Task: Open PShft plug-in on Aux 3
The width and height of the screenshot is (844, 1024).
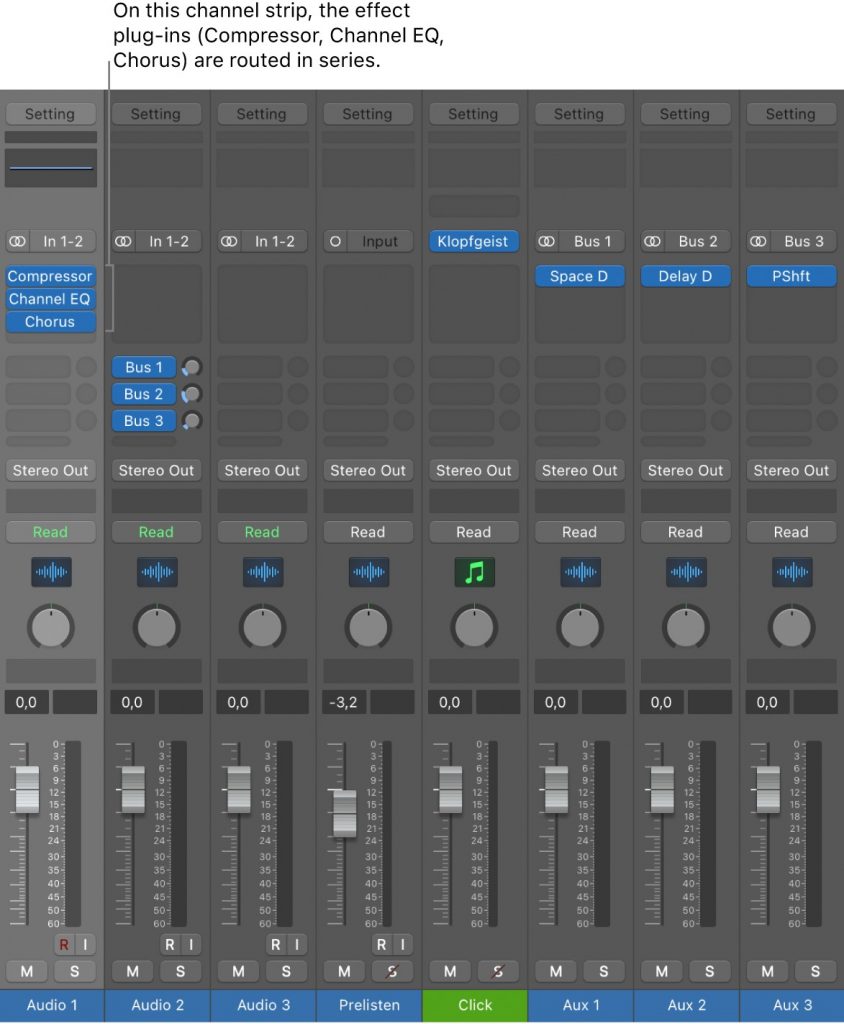Action: point(791,276)
